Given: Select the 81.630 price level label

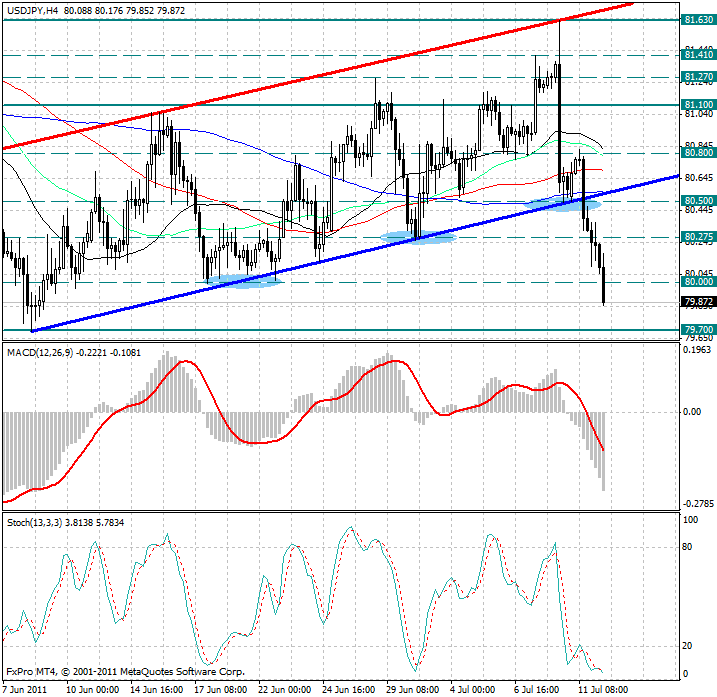Looking at the screenshot, I should point(697,19).
